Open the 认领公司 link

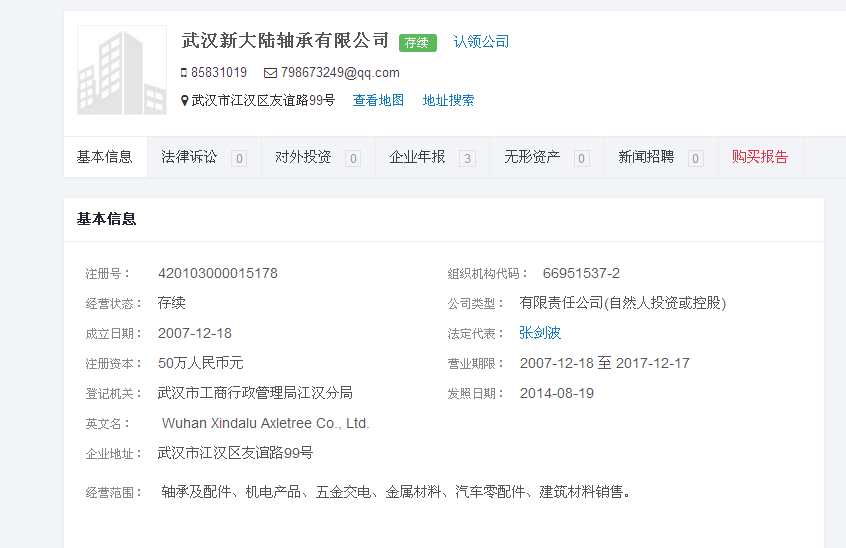click(481, 42)
